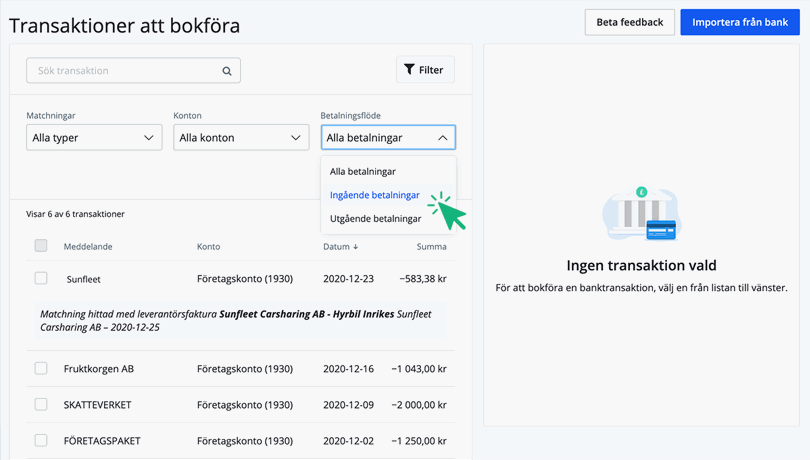
Task: Tick the select-all checkbox beside Meddelande
Action: coord(41,246)
